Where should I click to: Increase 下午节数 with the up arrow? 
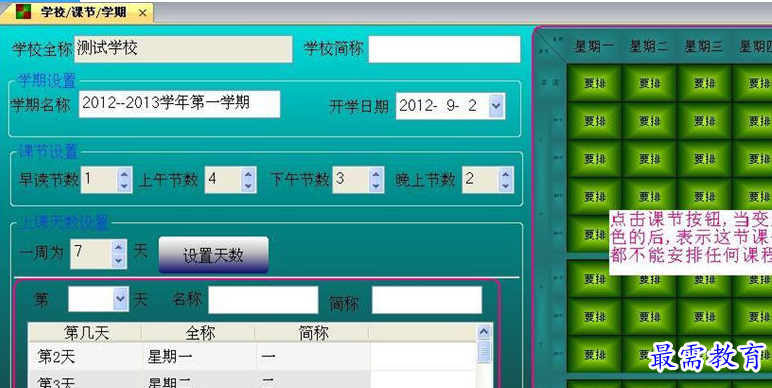(376, 173)
